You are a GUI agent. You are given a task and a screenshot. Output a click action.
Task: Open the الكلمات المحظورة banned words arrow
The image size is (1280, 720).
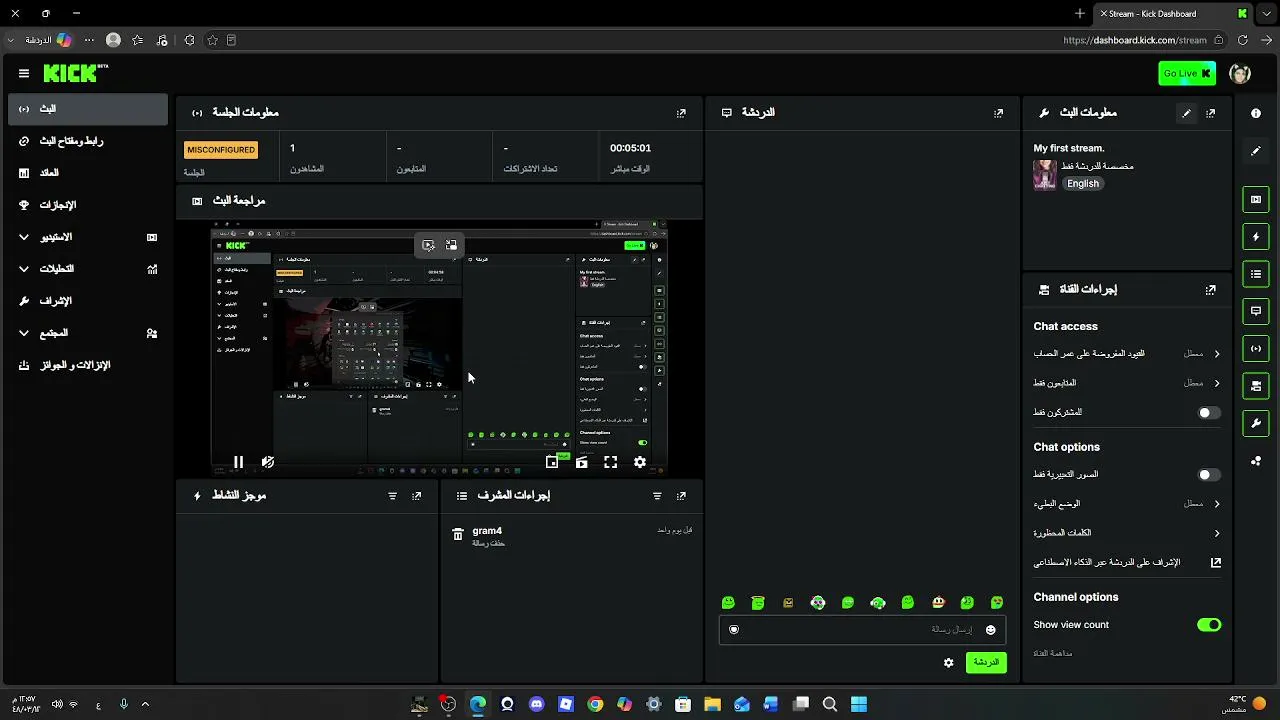pyautogui.click(x=1216, y=533)
